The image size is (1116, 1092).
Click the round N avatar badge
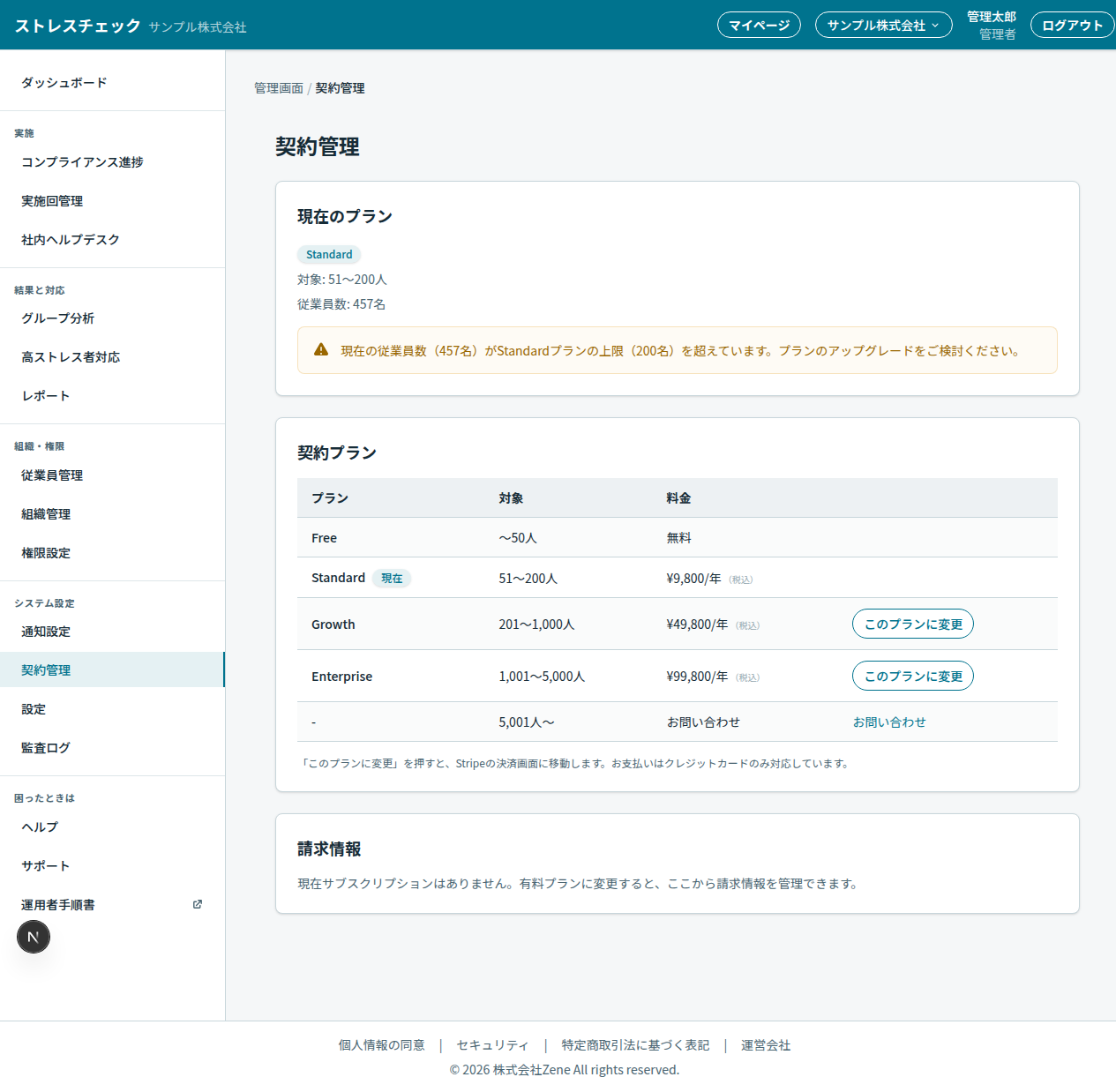pyautogui.click(x=34, y=937)
